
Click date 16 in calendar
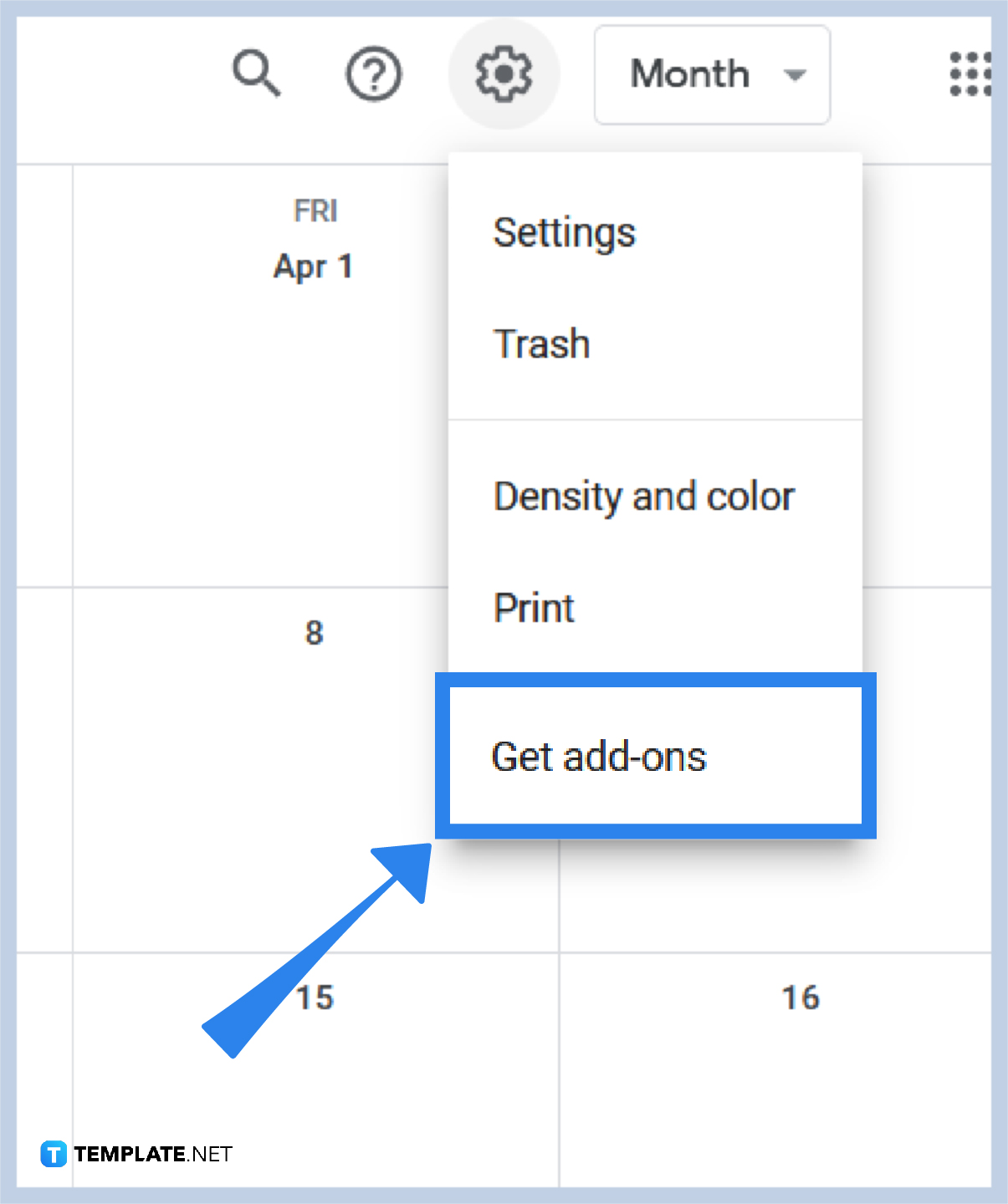coord(801,997)
